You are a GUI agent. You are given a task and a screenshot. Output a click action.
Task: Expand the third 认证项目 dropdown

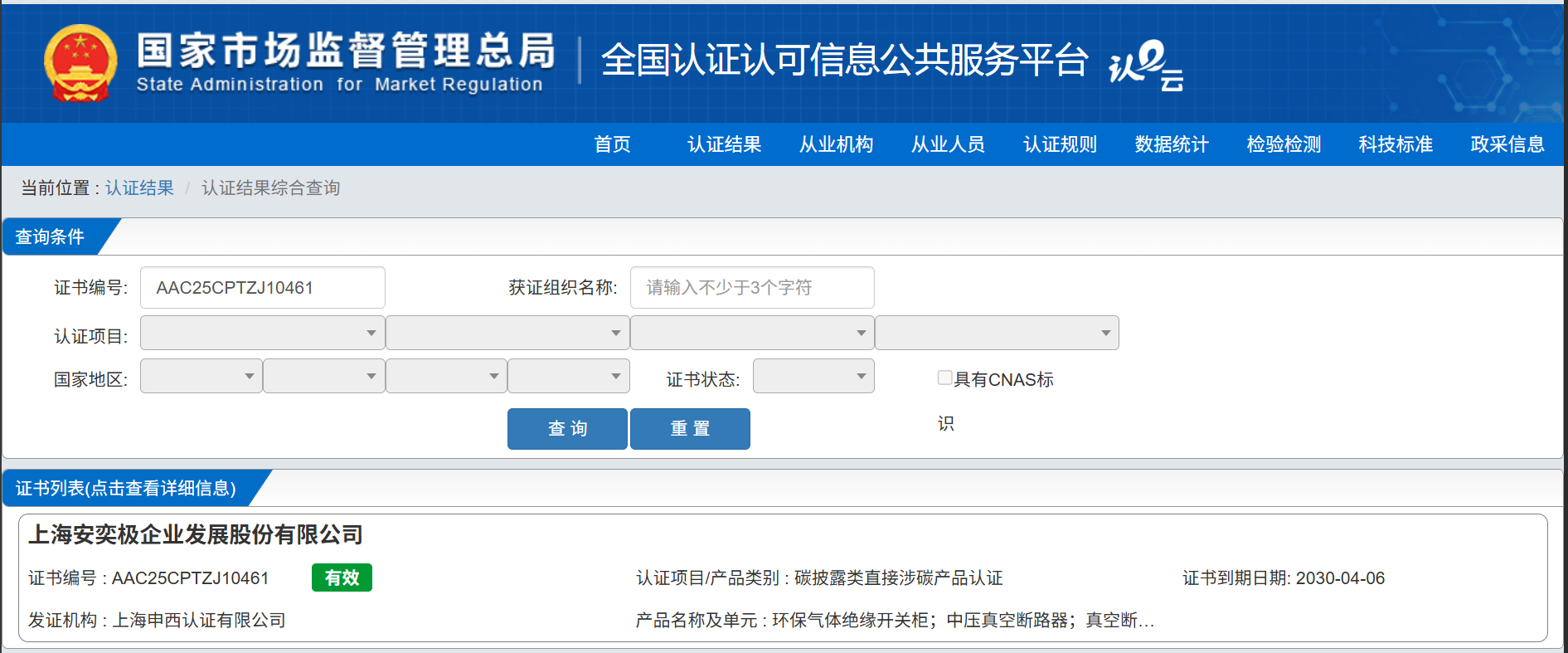click(x=752, y=333)
